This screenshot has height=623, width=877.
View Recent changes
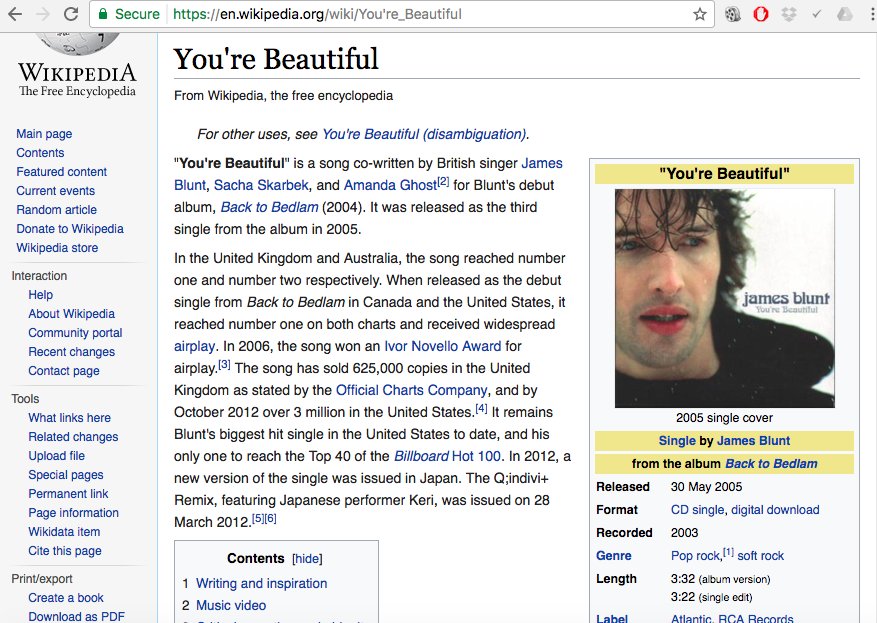[x=72, y=352]
